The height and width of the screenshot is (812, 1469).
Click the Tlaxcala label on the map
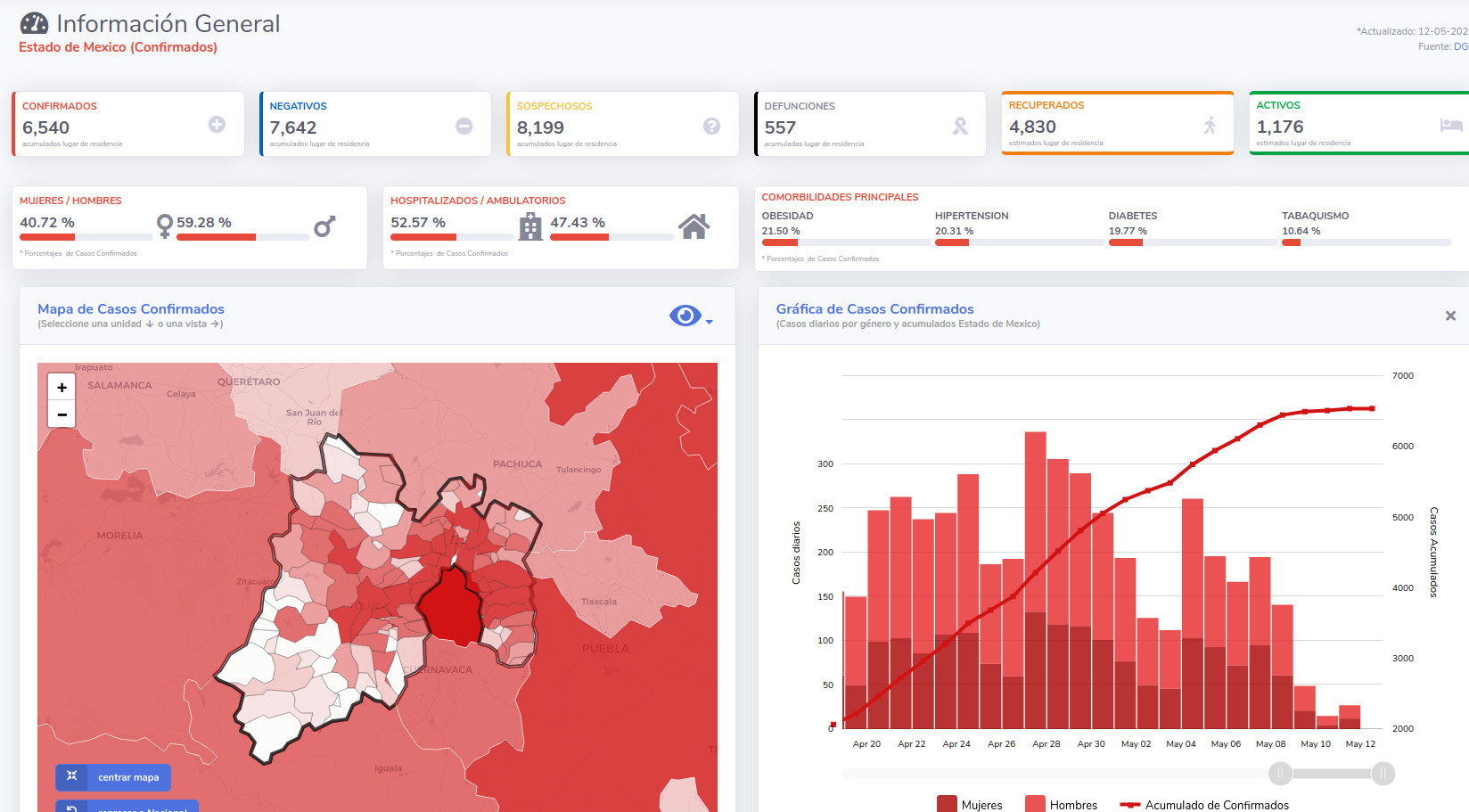599,602
